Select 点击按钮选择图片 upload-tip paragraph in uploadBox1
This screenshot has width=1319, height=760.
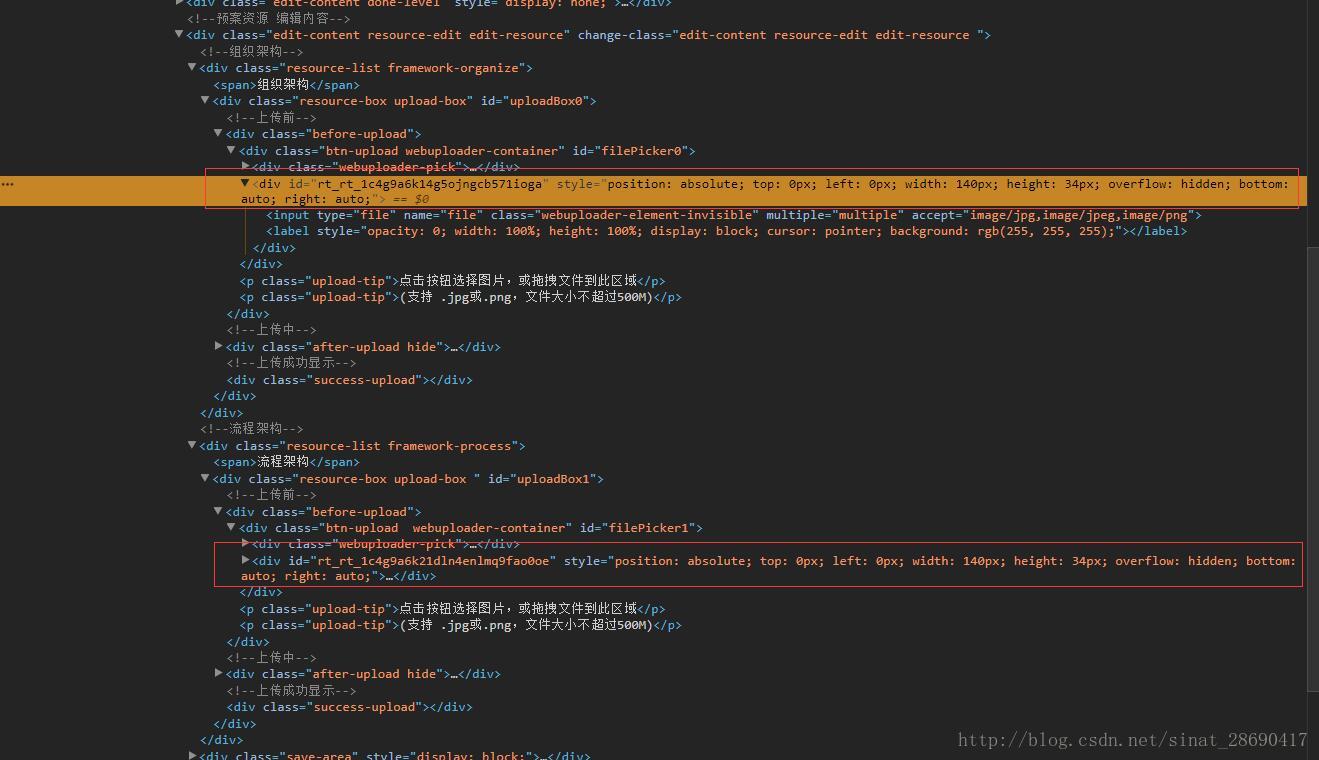pos(452,609)
